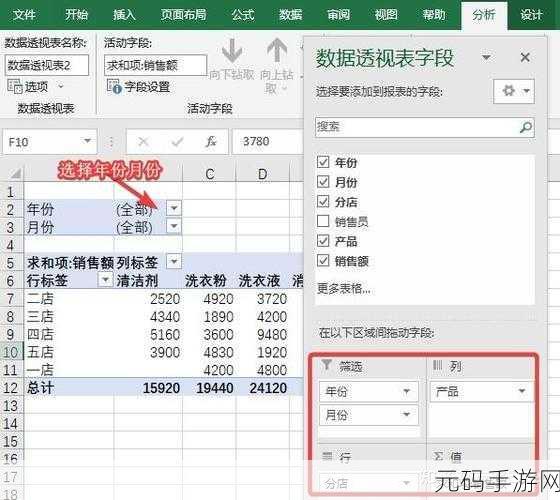The width and height of the screenshot is (560, 500).
Task: Enable the 销售员 field checkbox
Action: pos(323,221)
